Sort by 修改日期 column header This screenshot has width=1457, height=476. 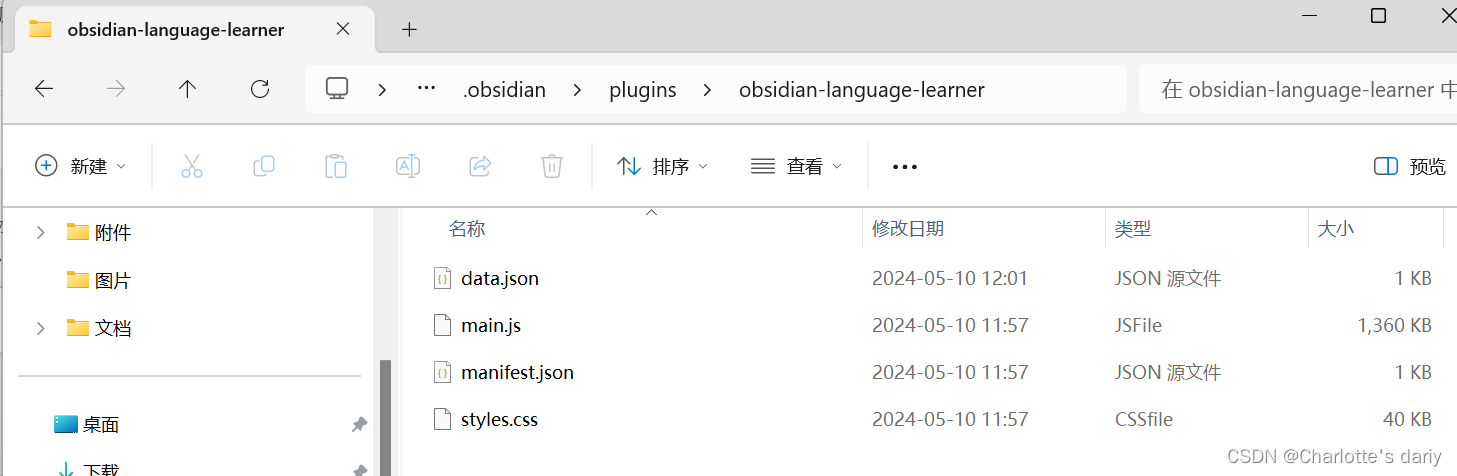[x=908, y=229]
